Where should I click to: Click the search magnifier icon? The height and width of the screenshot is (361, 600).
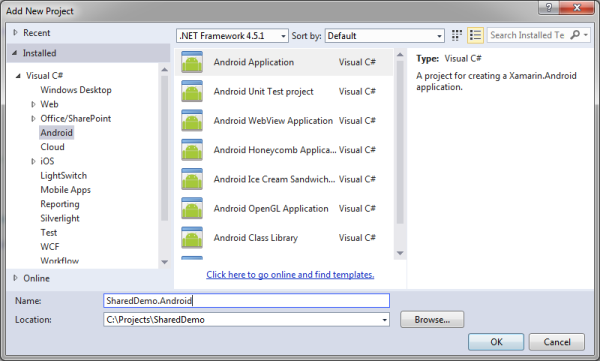point(575,35)
